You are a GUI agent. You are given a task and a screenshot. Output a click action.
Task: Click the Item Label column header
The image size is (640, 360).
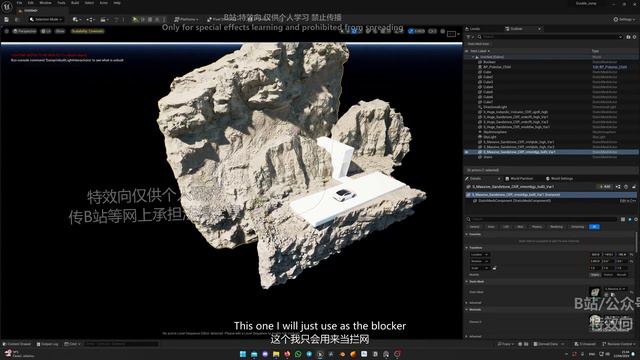coord(480,51)
